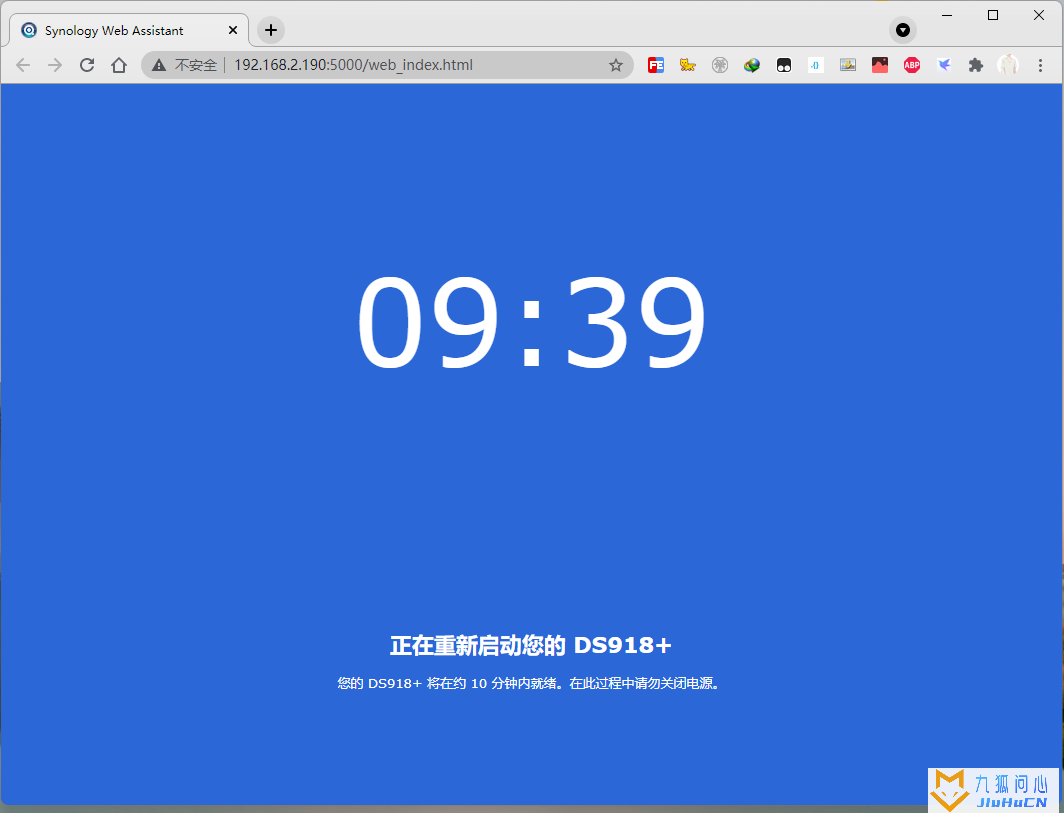This screenshot has height=813, width=1064.
Task: View the not-secure site warning icon
Action: pyautogui.click(x=159, y=65)
